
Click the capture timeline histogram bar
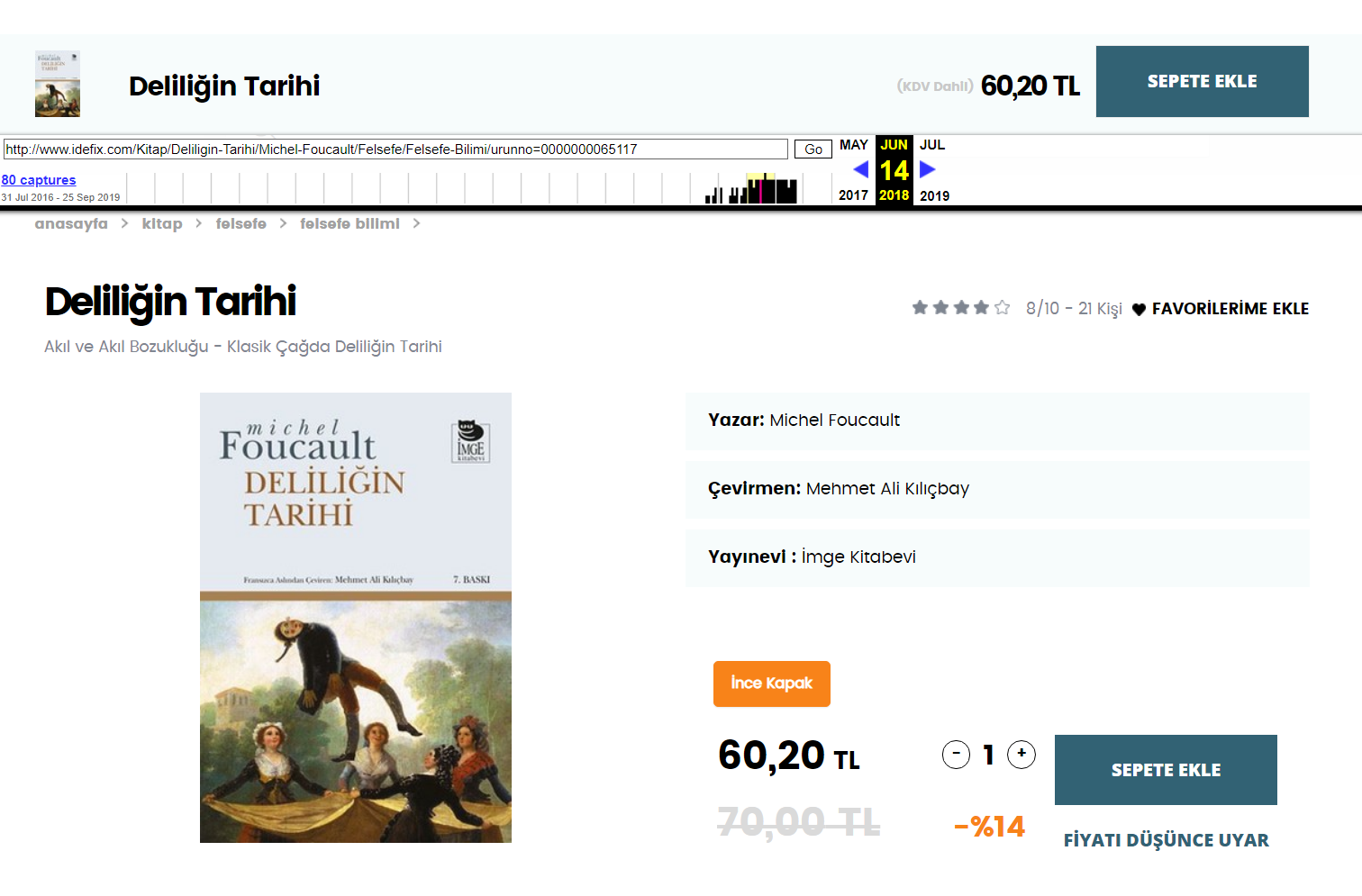751,187
